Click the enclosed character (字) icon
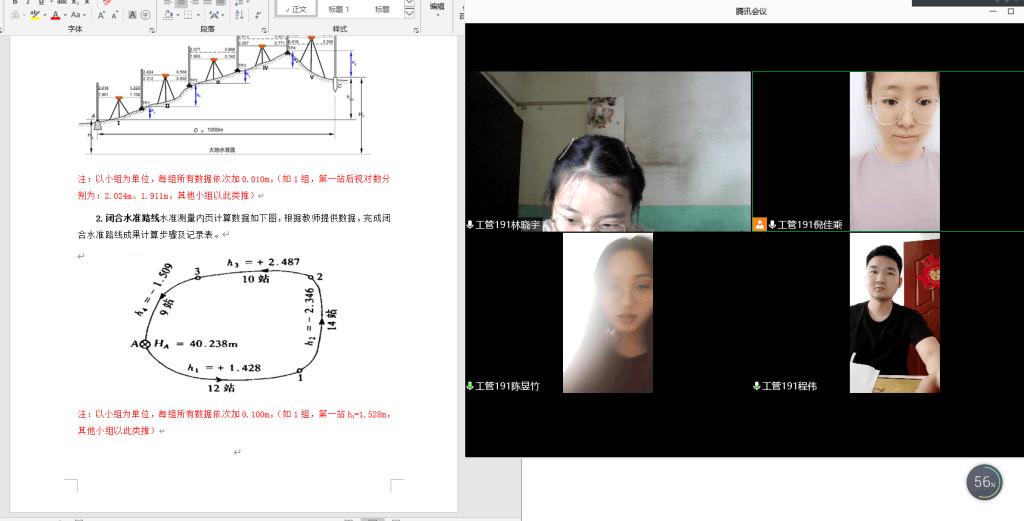Screen dimensions: 1024x521 145,15
